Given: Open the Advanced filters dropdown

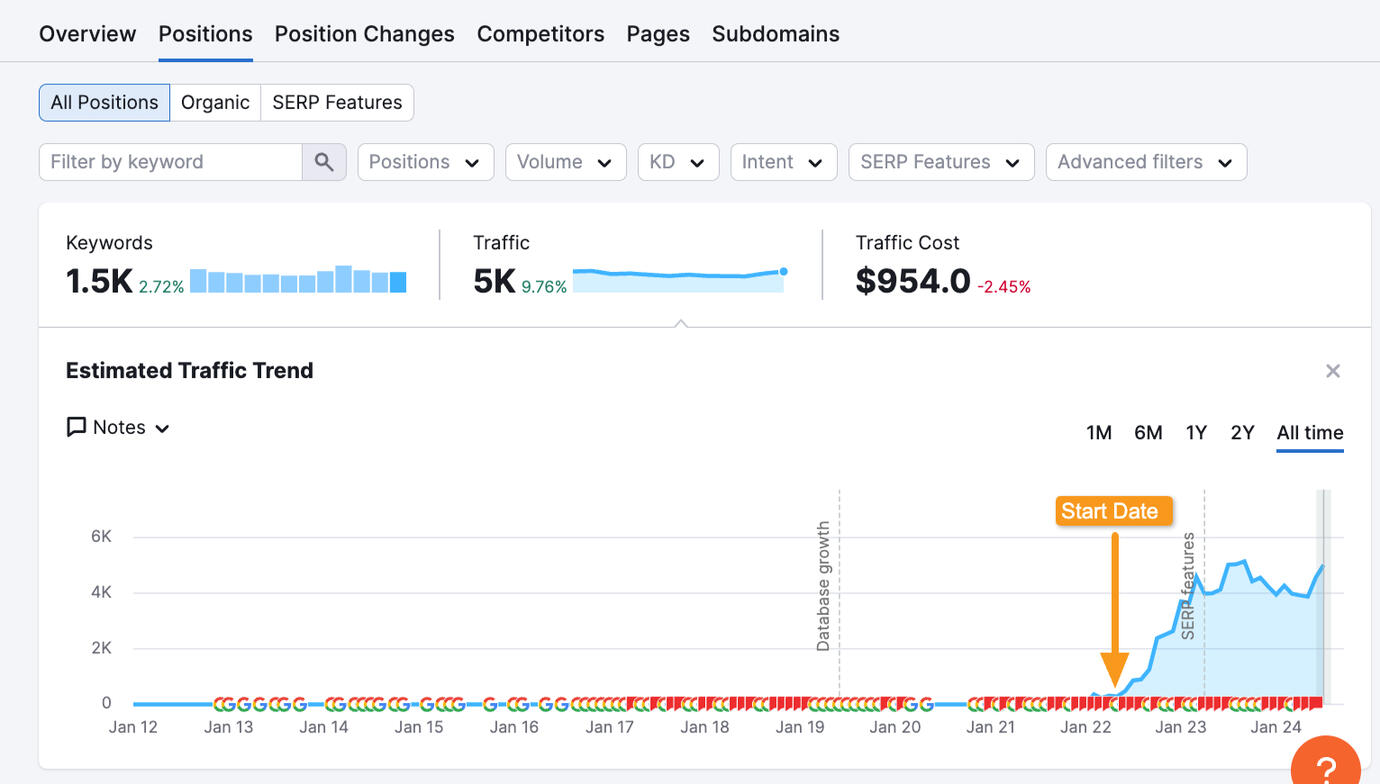Looking at the screenshot, I should [1146, 162].
